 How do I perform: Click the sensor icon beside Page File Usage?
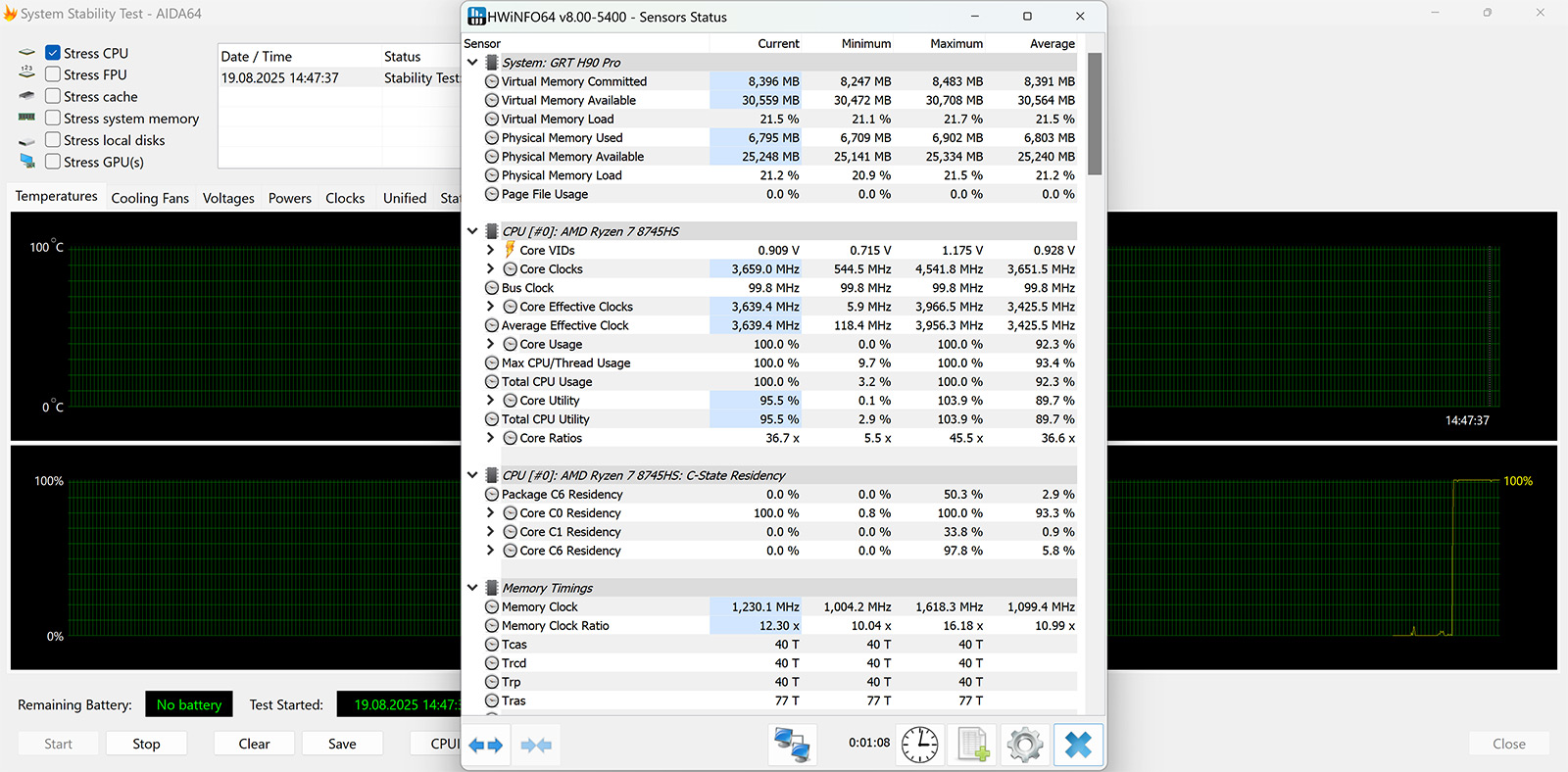click(x=492, y=194)
